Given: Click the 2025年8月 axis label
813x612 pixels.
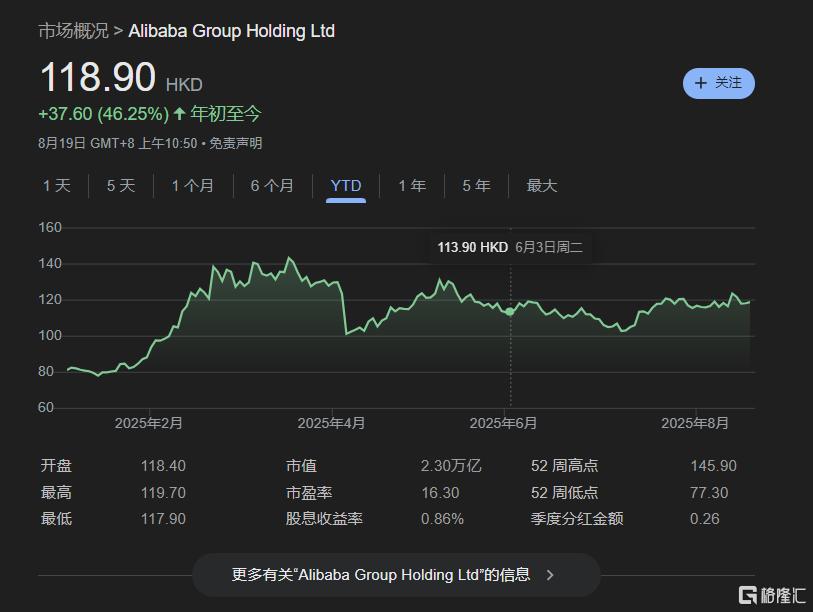Looking at the screenshot, I should (695, 423).
